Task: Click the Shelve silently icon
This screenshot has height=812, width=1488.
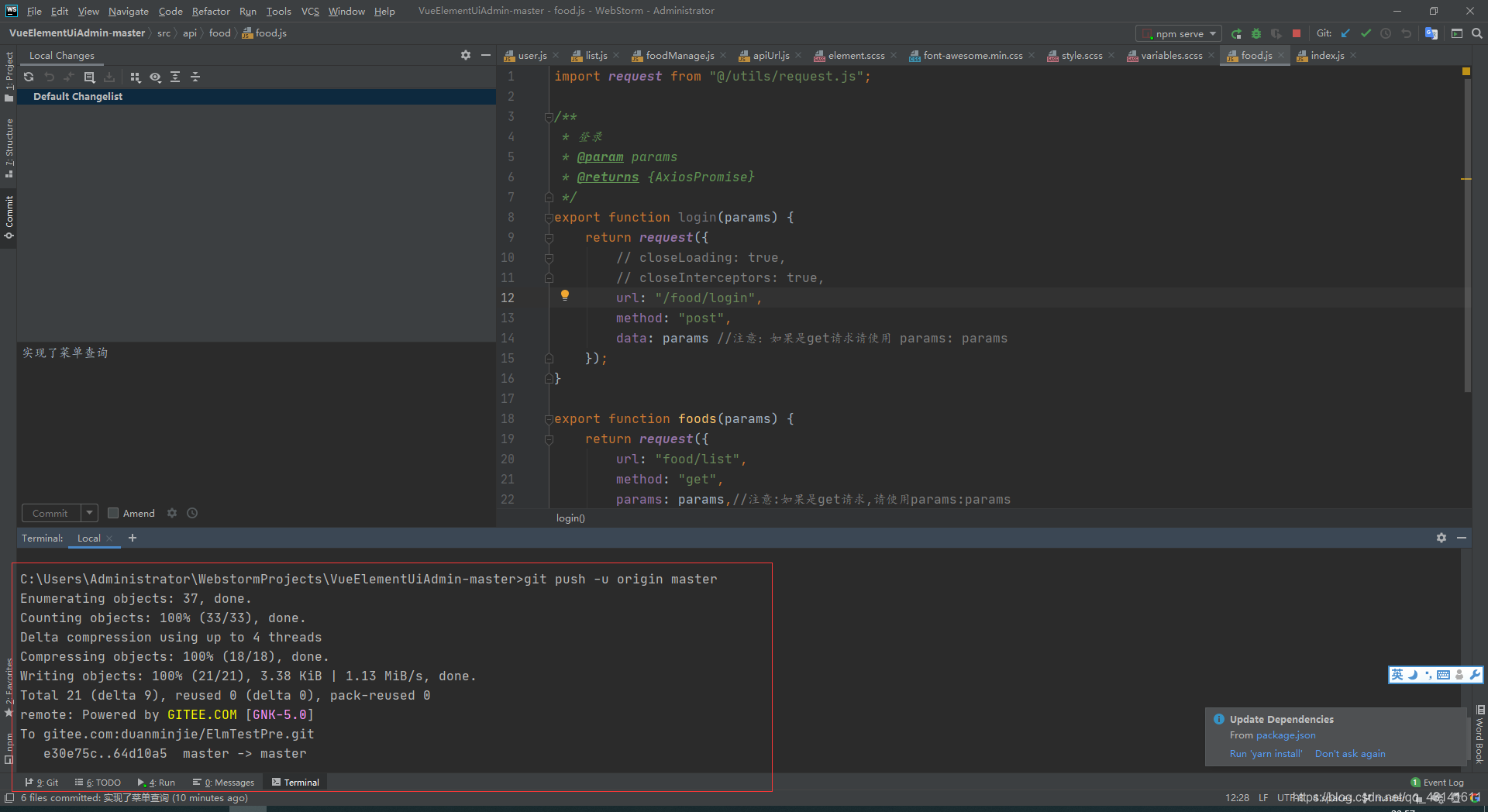Action: (x=109, y=77)
